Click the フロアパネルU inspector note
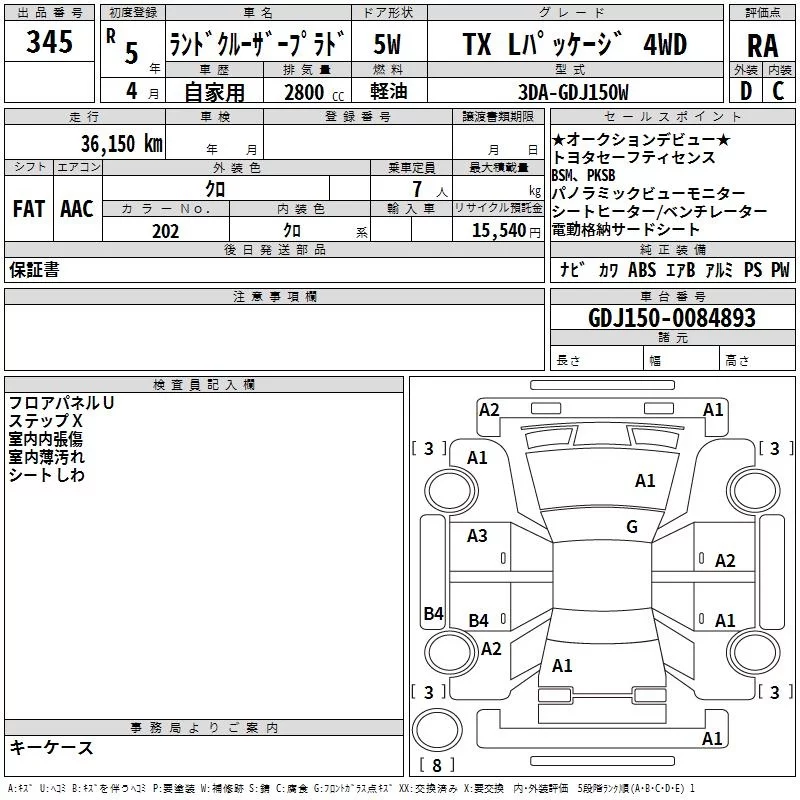The width and height of the screenshot is (800, 800). coord(61,403)
